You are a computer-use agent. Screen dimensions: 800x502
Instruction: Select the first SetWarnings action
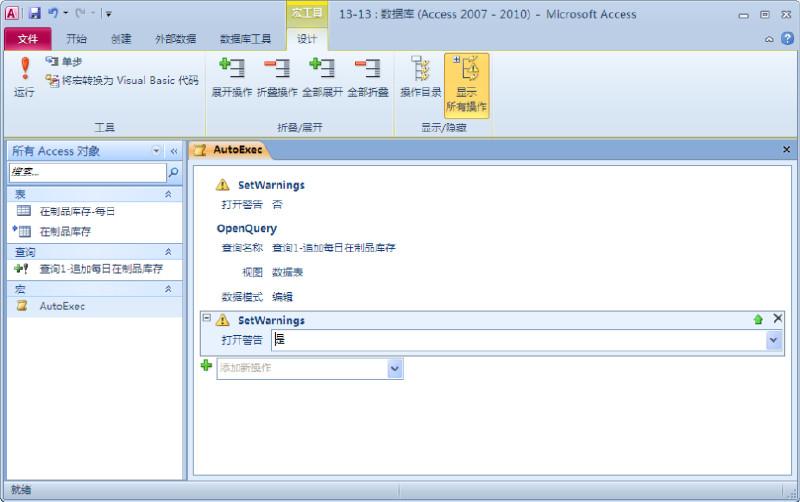271,185
